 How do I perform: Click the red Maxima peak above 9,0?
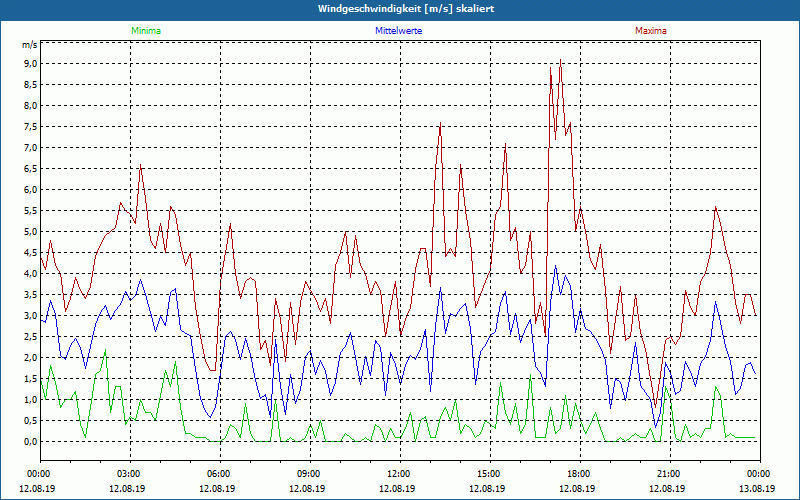coord(561,60)
